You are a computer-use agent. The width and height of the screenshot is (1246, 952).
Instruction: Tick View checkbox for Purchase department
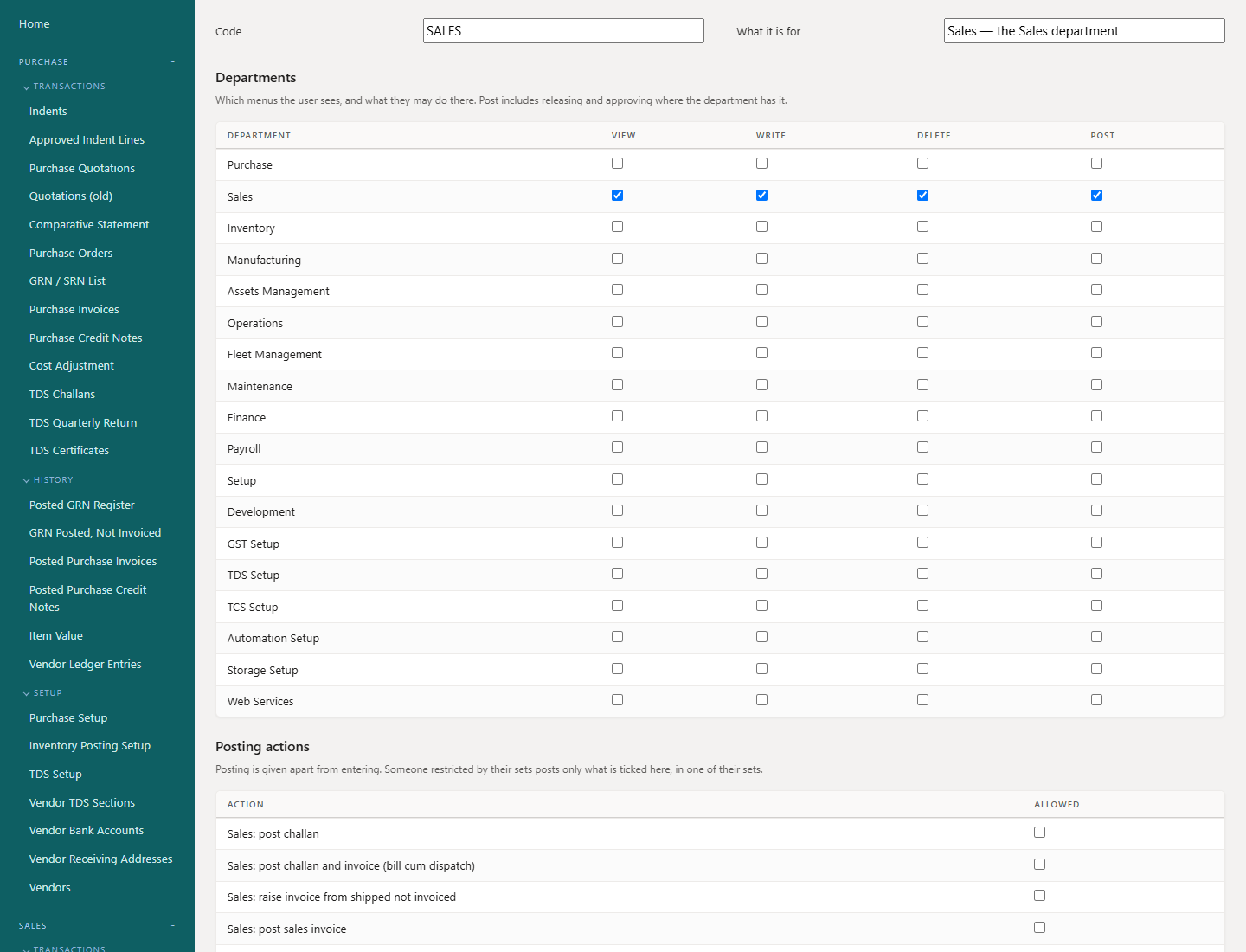click(x=617, y=164)
